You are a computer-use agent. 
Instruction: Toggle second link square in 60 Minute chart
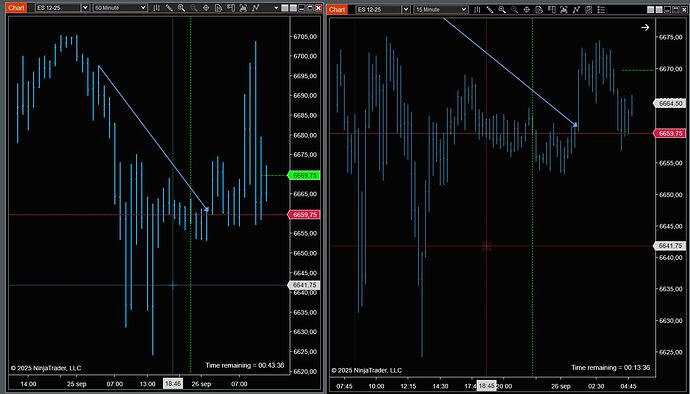(x=293, y=8)
